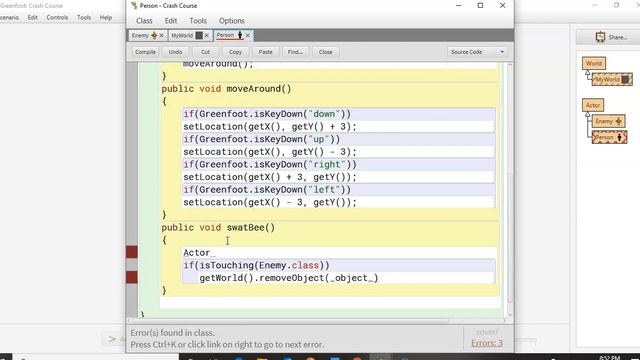The height and width of the screenshot is (360, 640).
Task: Open the editor's Tools menu
Action: click(198, 20)
